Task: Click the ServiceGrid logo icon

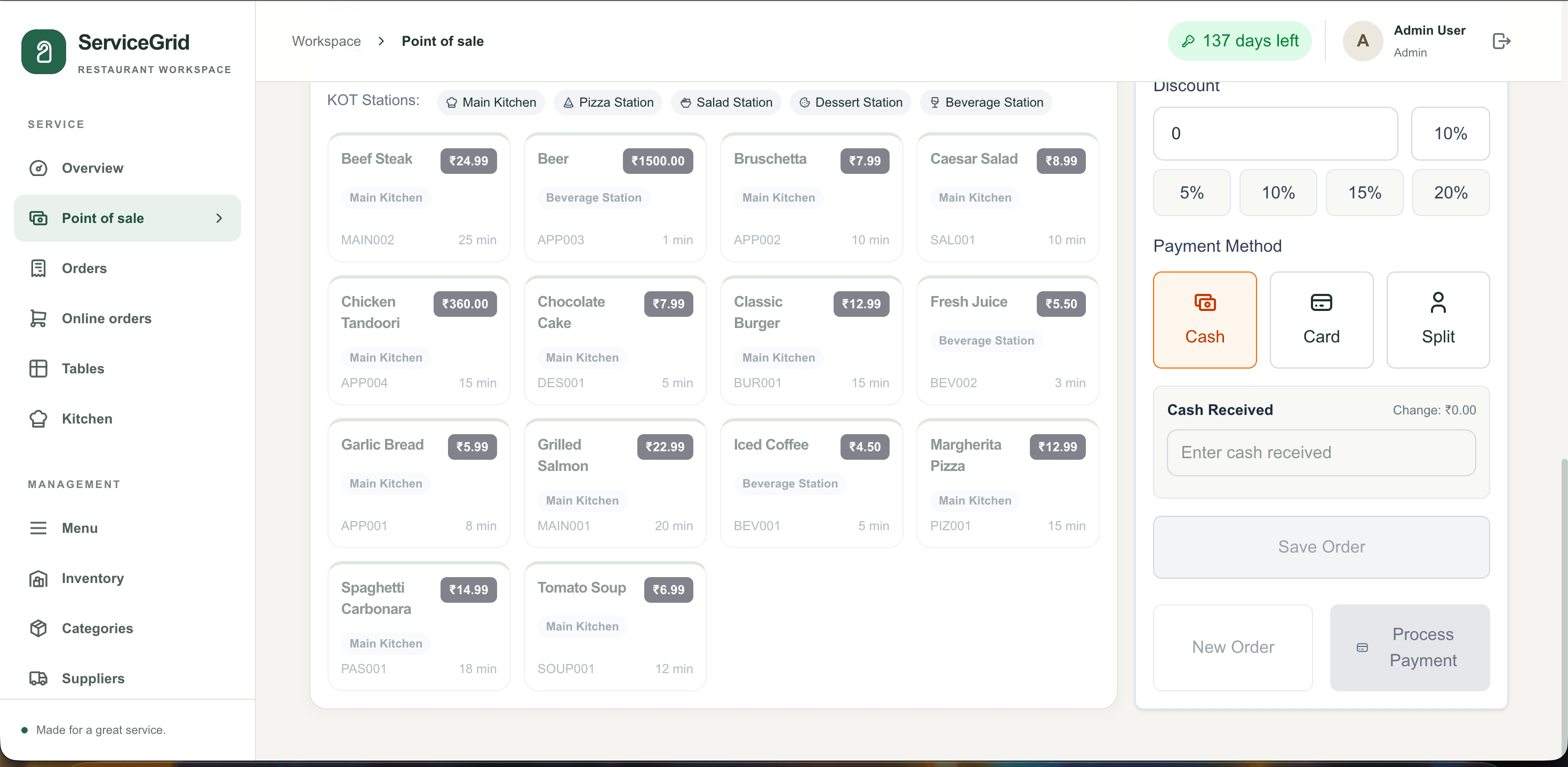Action: (x=43, y=52)
